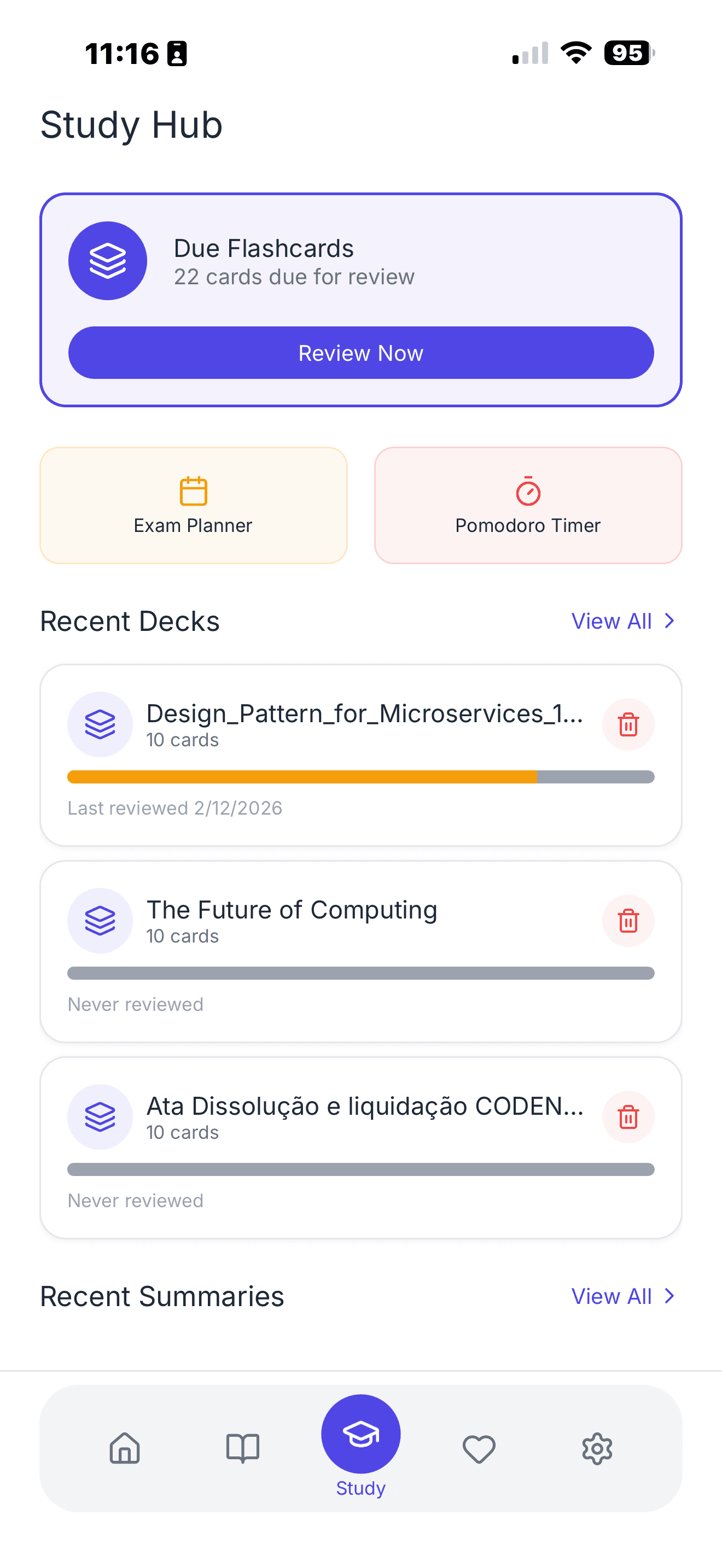Select the Pomodoro Timer stopwatch icon
722x1568 pixels.
pyautogui.click(x=527, y=490)
